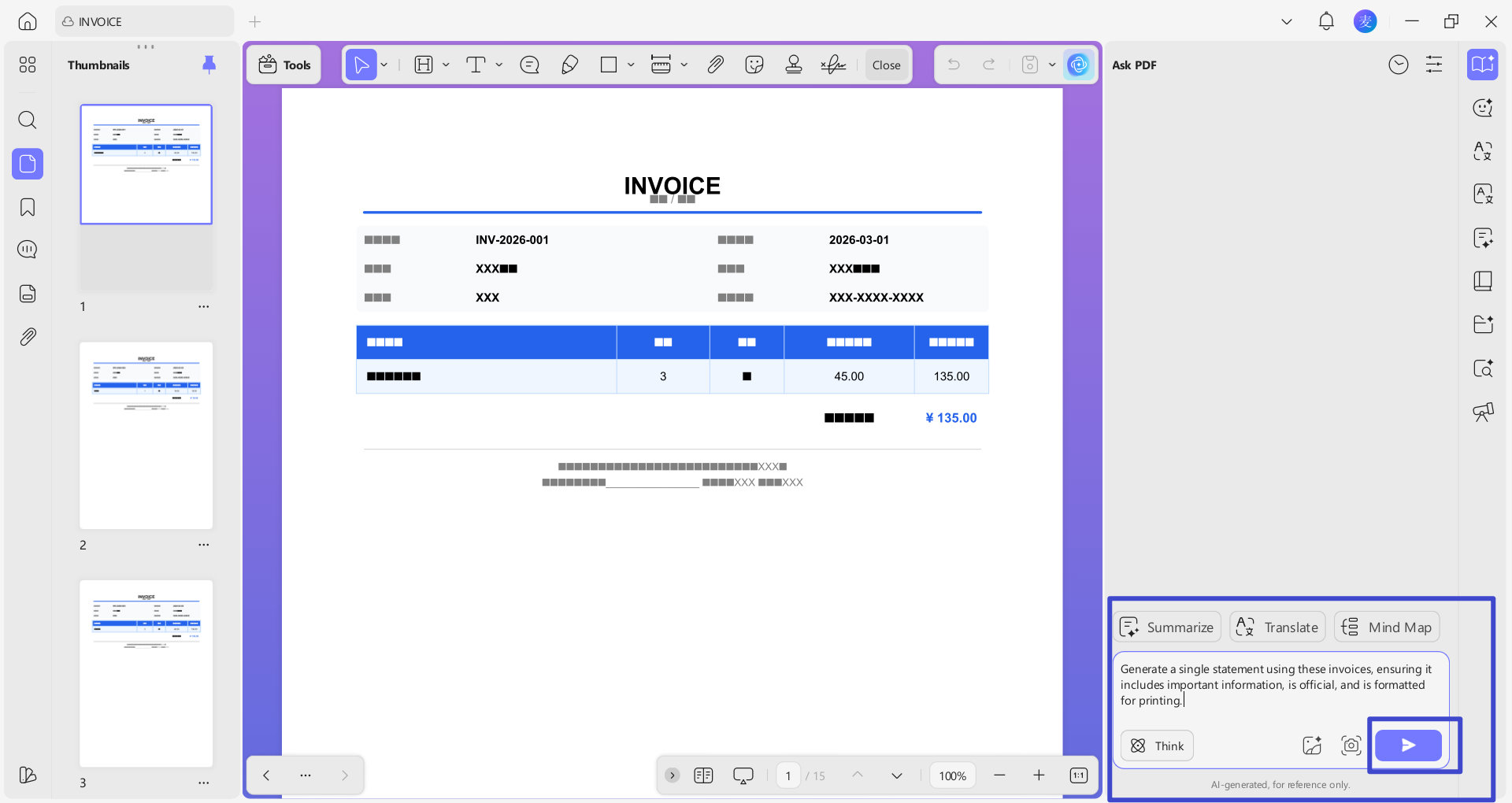
Task: Toggle the AI assistant icon in toolbar
Action: 1079,65
